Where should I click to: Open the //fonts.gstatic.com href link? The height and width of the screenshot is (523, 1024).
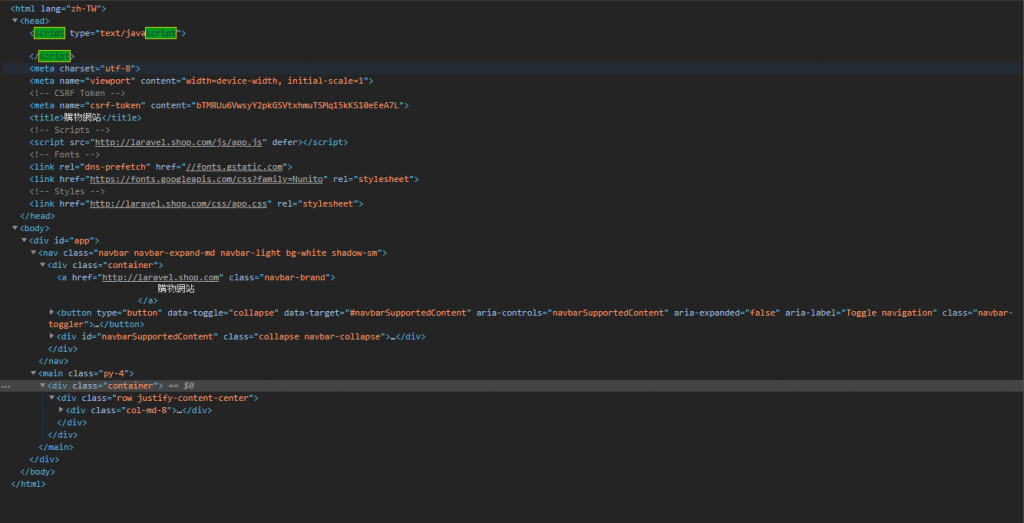[236, 166]
